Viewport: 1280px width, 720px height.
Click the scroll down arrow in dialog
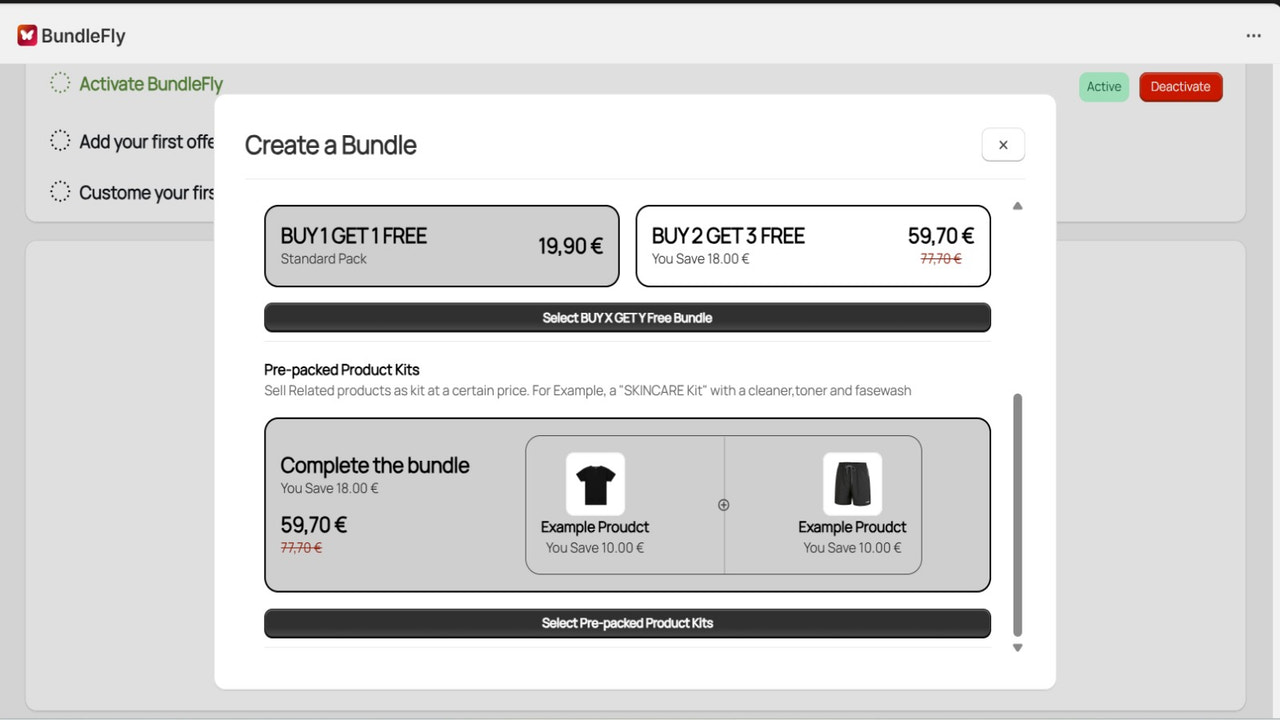tap(1018, 648)
